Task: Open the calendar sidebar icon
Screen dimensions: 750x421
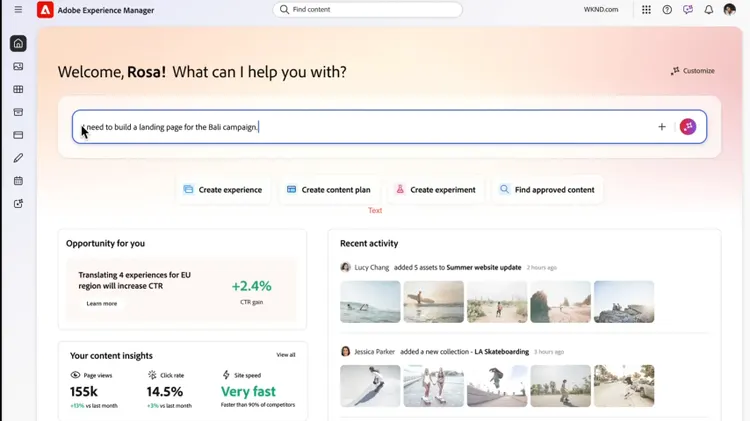Action: point(18,181)
